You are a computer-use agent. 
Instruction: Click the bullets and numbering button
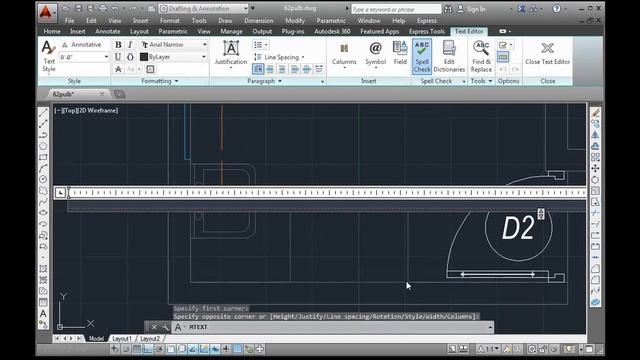pyautogui.click(x=260, y=44)
